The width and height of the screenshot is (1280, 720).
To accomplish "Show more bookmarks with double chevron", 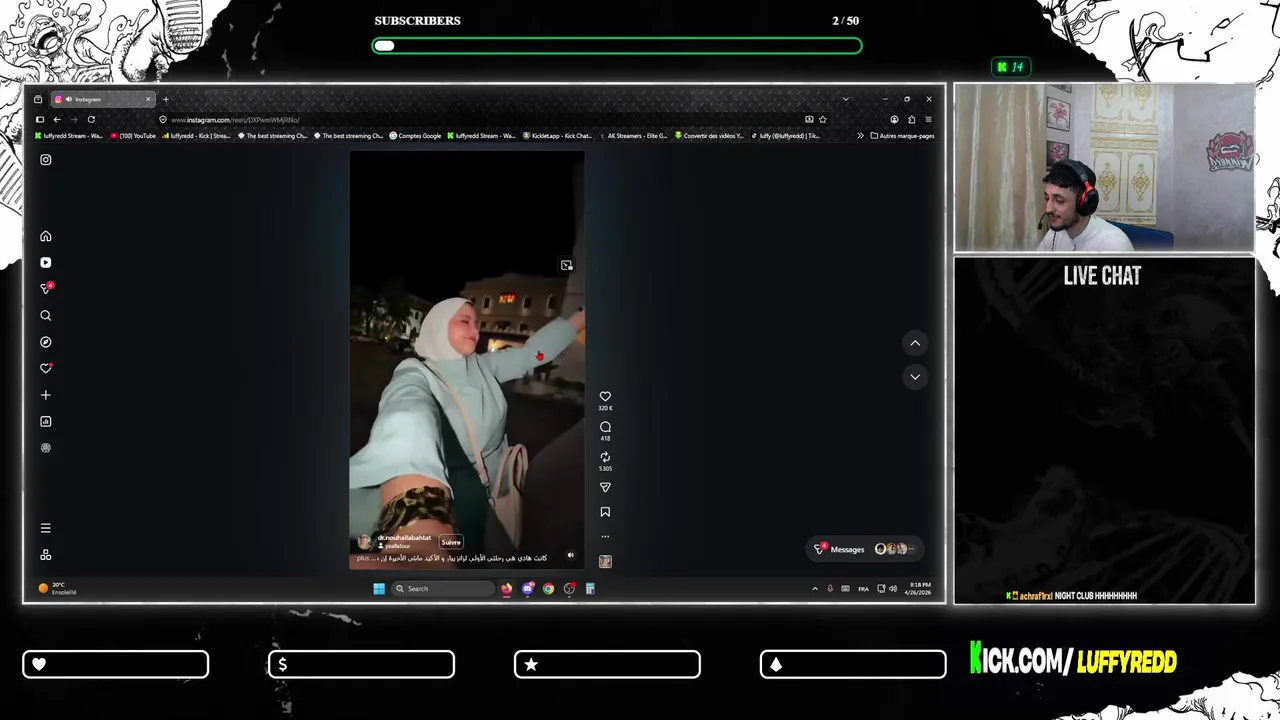I will (860, 136).
